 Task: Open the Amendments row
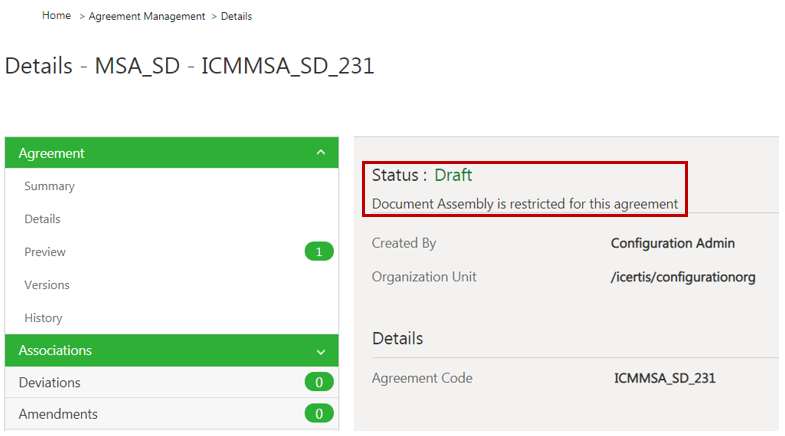[x=58, y=414]
